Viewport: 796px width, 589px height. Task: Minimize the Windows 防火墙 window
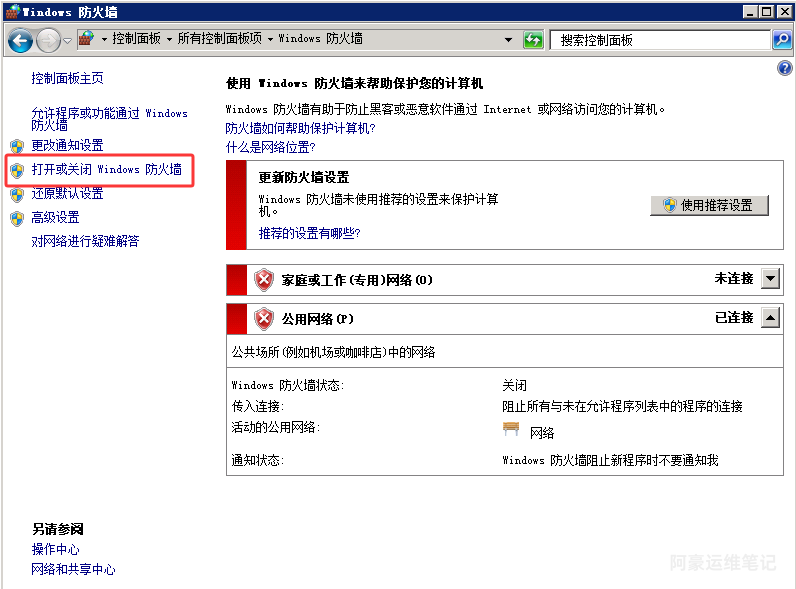(x=750, y=11)
